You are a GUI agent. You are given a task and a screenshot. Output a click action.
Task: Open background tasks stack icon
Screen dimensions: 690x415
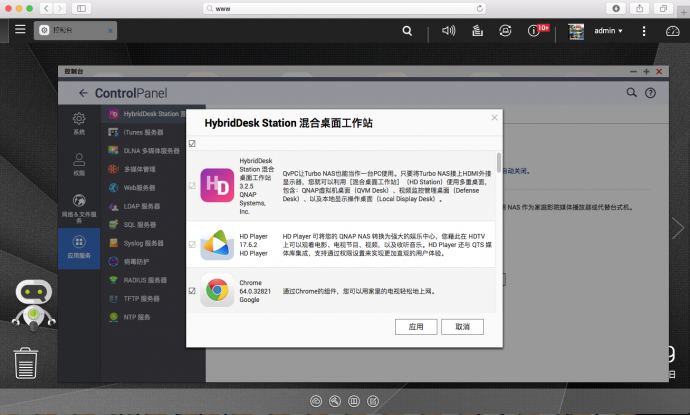pyautogui.click(x=477, y=31)
